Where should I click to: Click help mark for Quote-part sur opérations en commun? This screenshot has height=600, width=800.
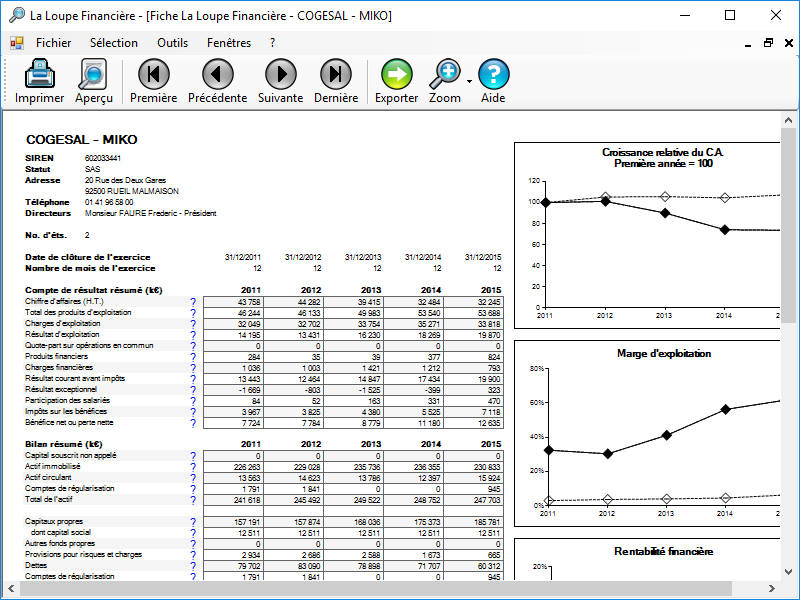pyautogui.click(x=193, y=346)
